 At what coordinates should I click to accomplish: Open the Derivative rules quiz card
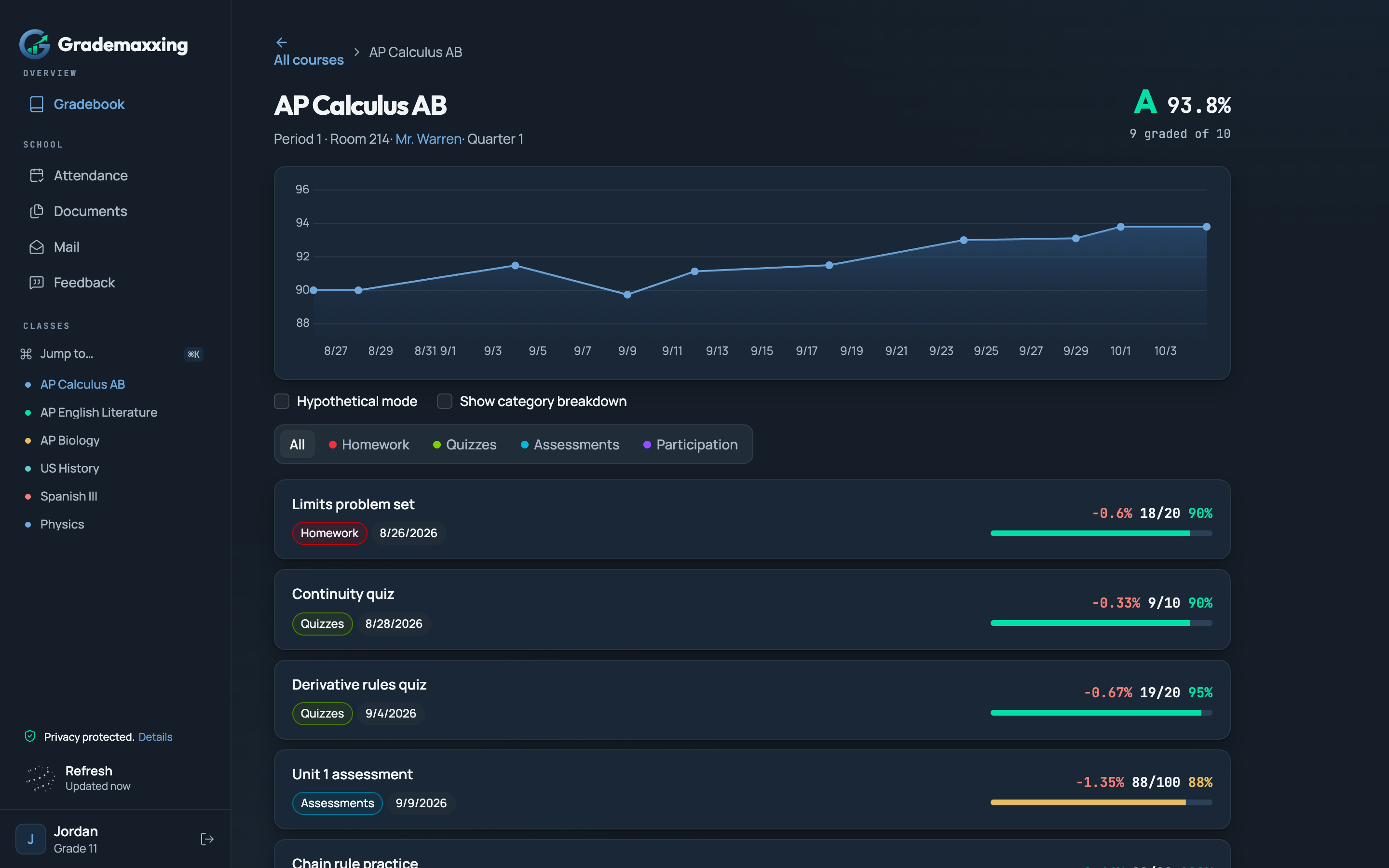(x=752, y=699)
